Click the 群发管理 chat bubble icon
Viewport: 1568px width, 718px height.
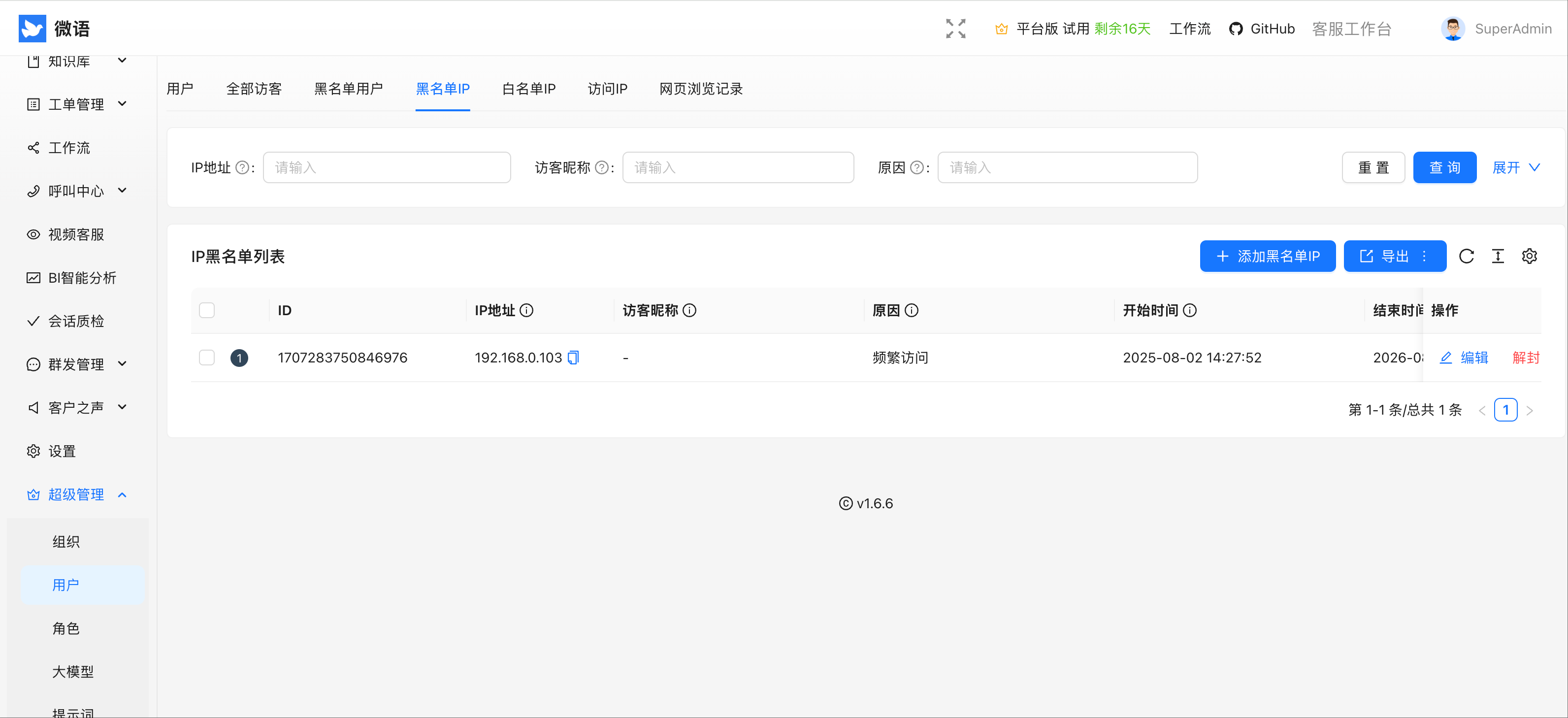[33, 364]
